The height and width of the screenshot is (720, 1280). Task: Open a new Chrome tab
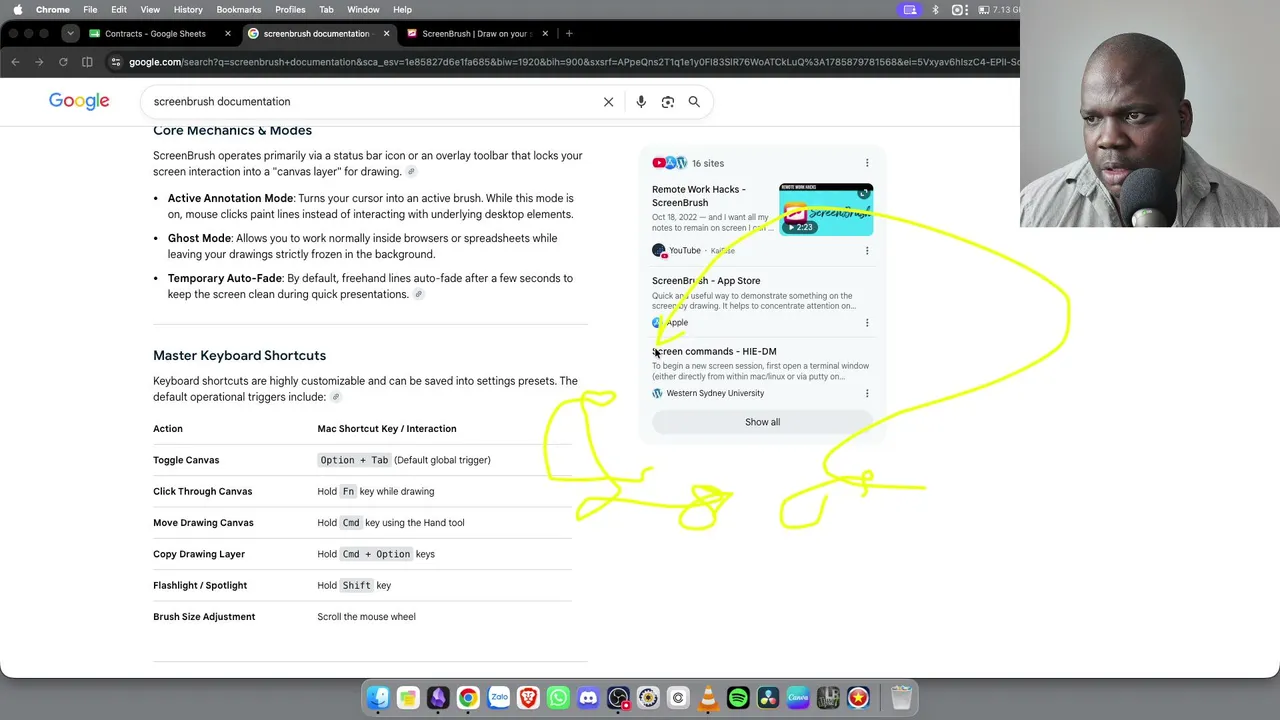click(569, 33)
